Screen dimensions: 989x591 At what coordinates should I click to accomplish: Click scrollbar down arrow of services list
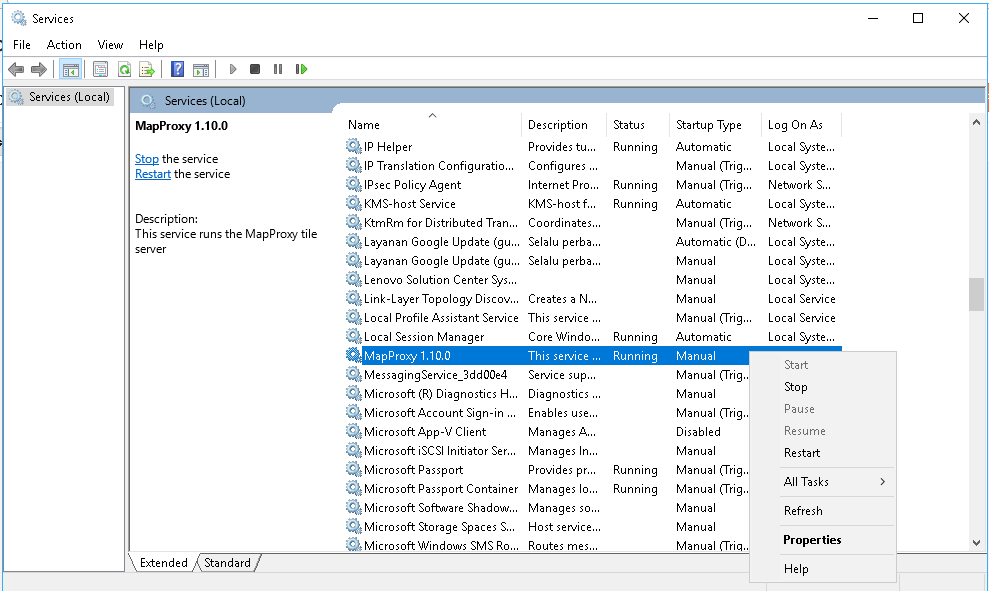point(976,542)
